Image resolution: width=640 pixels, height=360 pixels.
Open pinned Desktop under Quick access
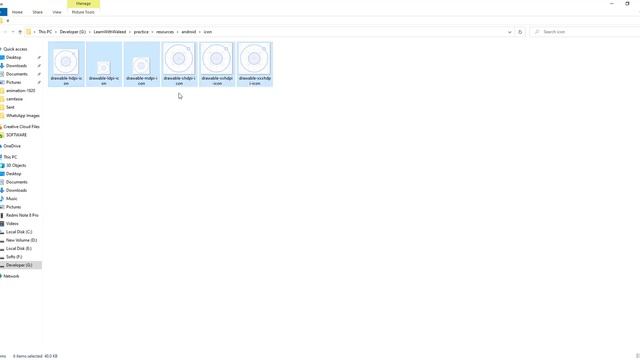pos(13,58)
